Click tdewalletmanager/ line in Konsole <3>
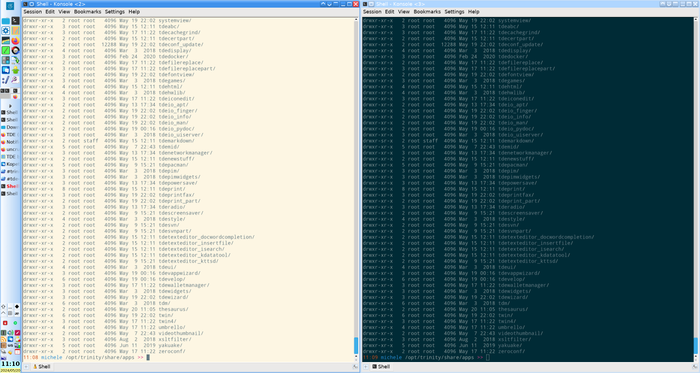The width and height of the screenshot is (700, 373). [456, 285]
